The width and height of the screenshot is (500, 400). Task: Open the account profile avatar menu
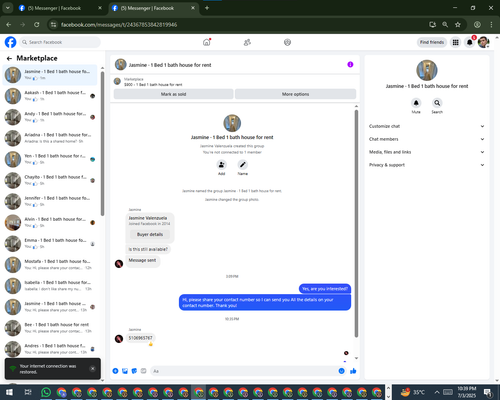pos(483,42)
